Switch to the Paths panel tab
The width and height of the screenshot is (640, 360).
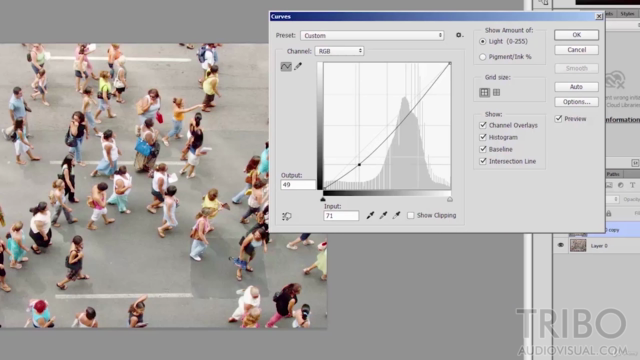pos(613,174)
